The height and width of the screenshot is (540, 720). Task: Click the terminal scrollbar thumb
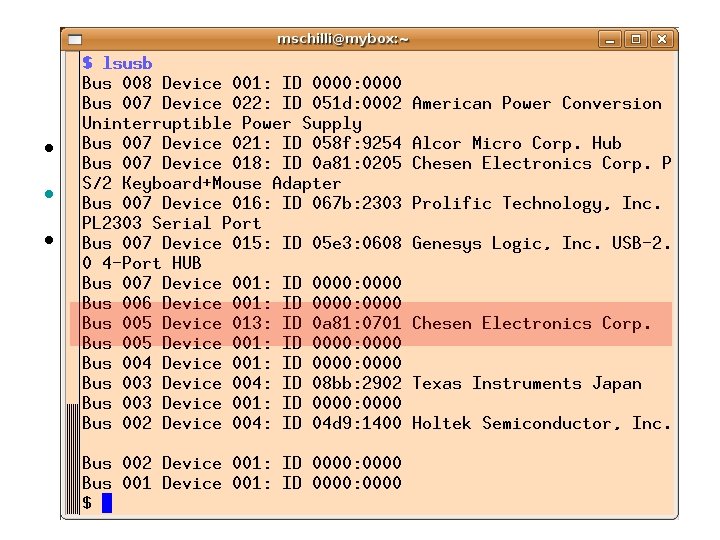tap(73, 459)
